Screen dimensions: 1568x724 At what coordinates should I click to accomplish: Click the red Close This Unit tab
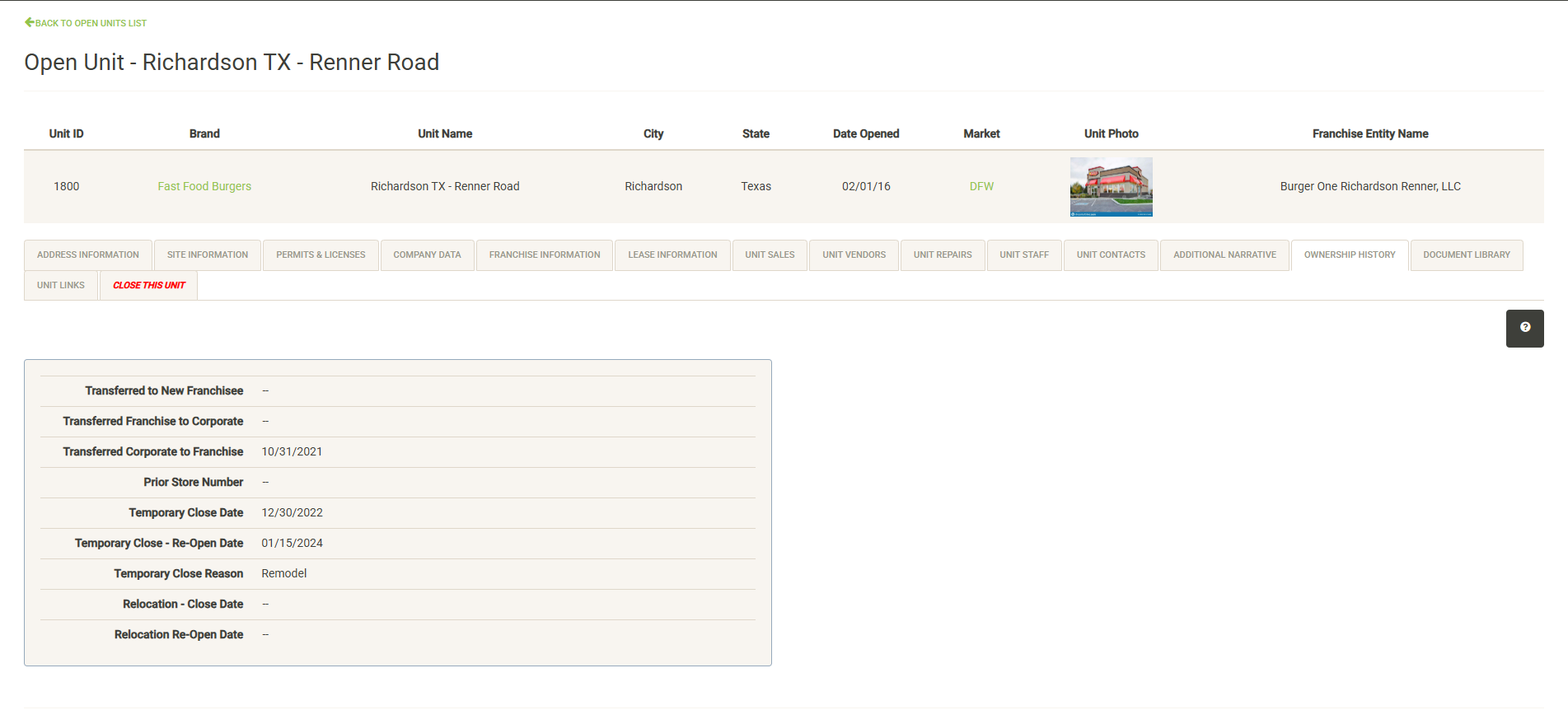click(x=149, y=286)
